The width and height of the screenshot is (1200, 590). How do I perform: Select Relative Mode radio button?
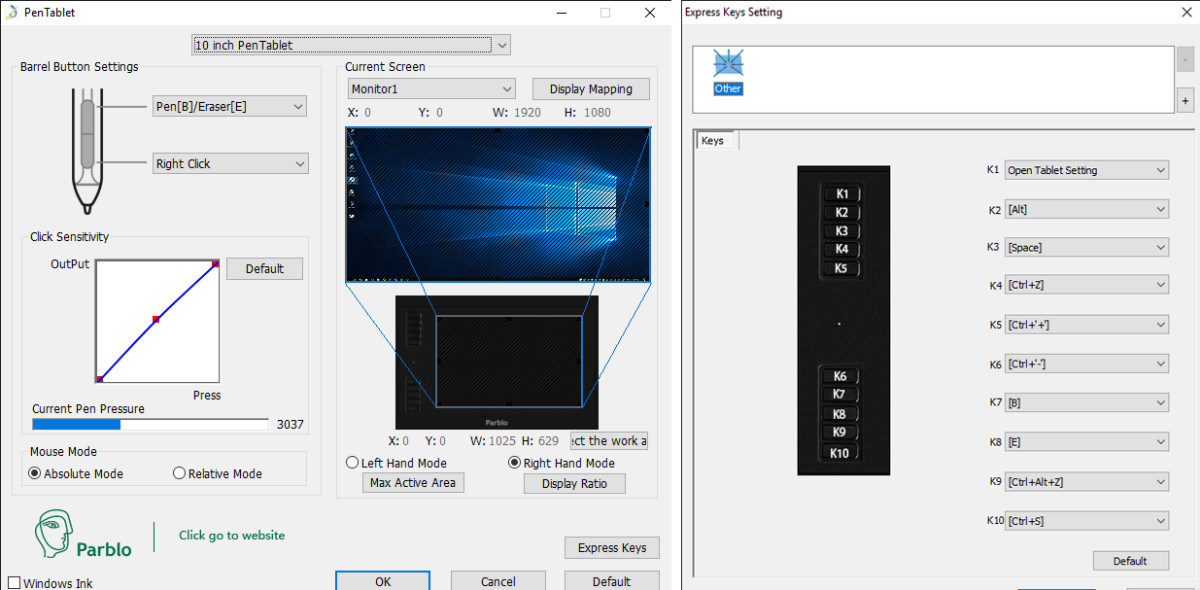point(180,474)
